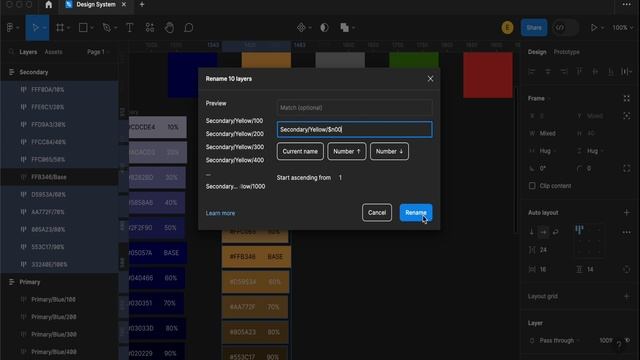
Task: Click the #FFB346 BASE yellow swatch
Action: (256, 257)
